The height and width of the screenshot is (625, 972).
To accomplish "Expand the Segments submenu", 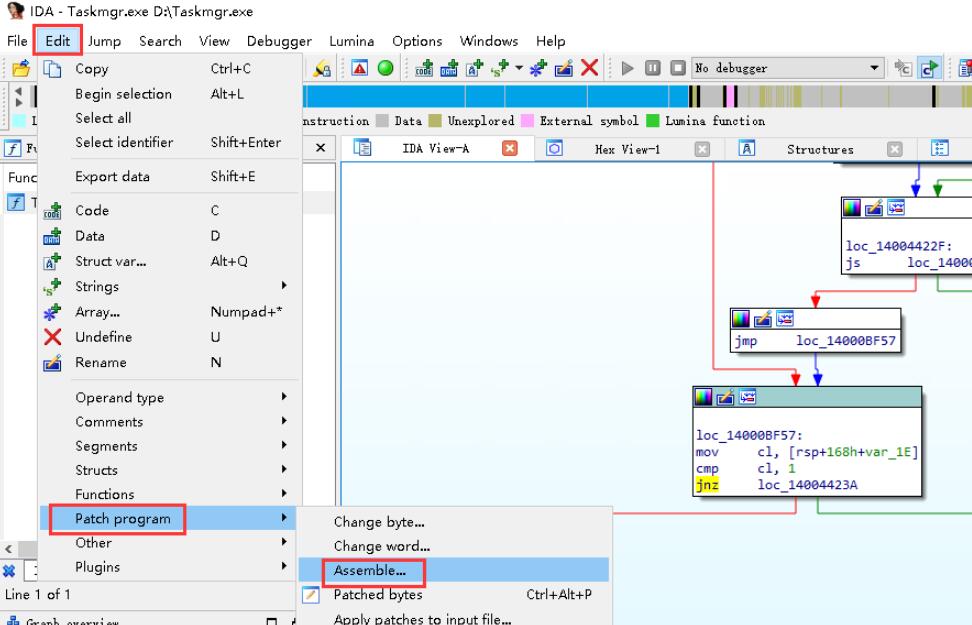I will point(284,445).
